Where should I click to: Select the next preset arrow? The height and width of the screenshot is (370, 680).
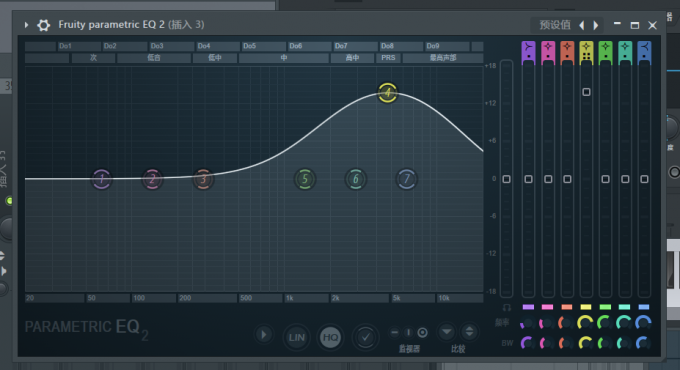tap(596, 26)
